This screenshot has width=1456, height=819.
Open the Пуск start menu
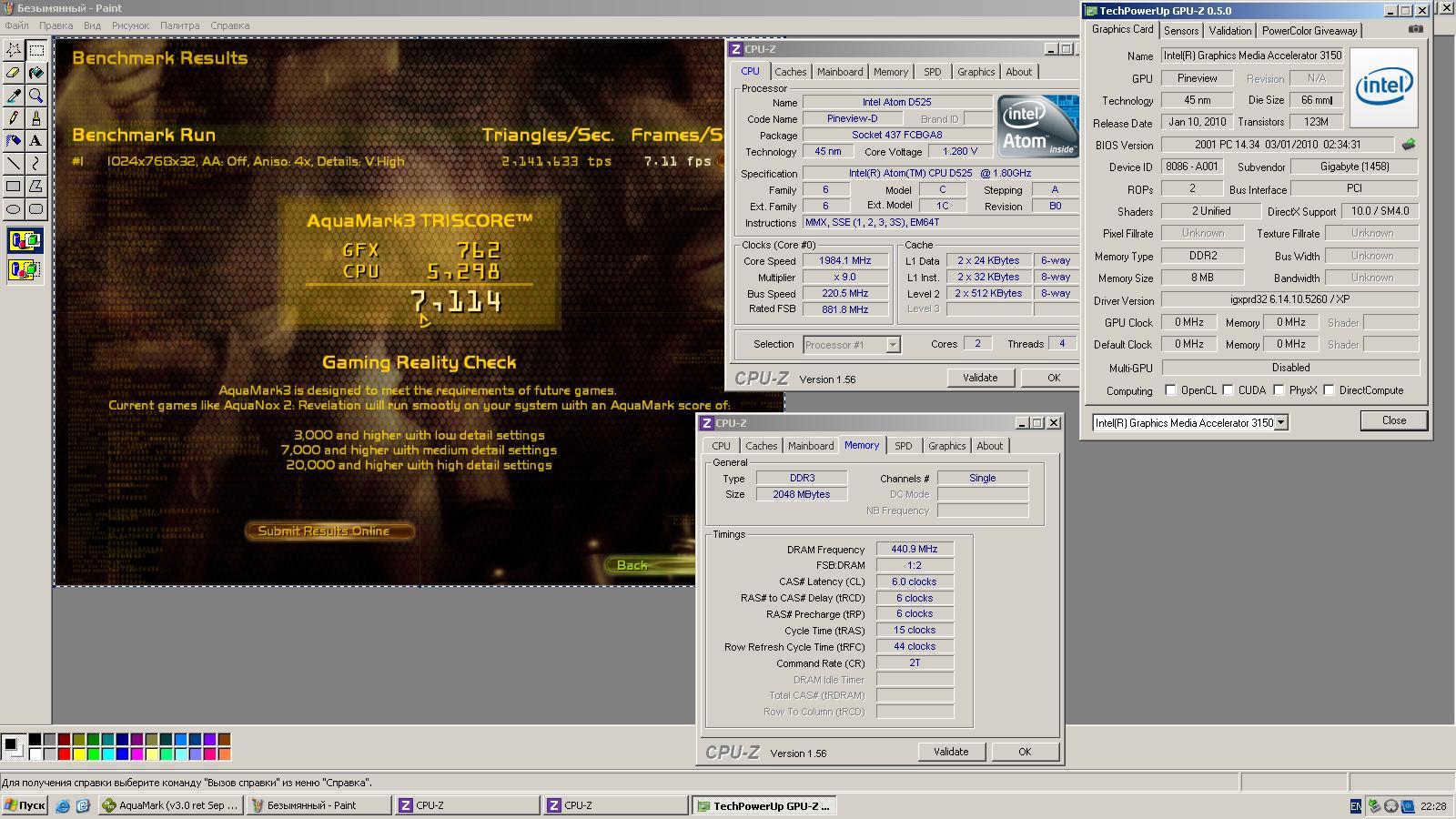(x=25, y=805)
